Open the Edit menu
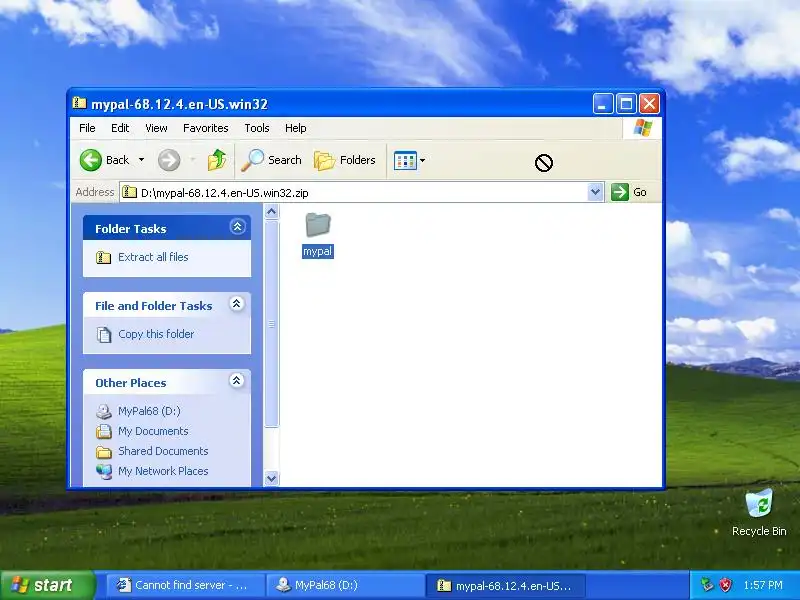This screenshot has height=600, width=800. pyautogui.click(x=120, y=128)
